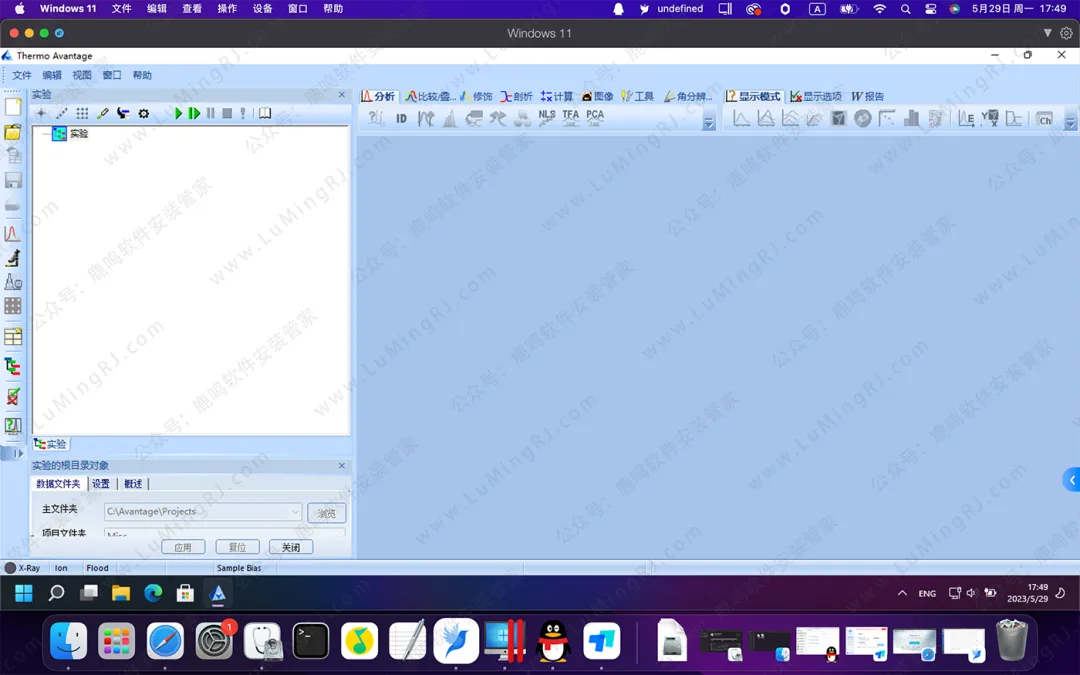Click the 浏览 browse button
The height and width of the screenshot is (675, 1080).
[326, 513]
